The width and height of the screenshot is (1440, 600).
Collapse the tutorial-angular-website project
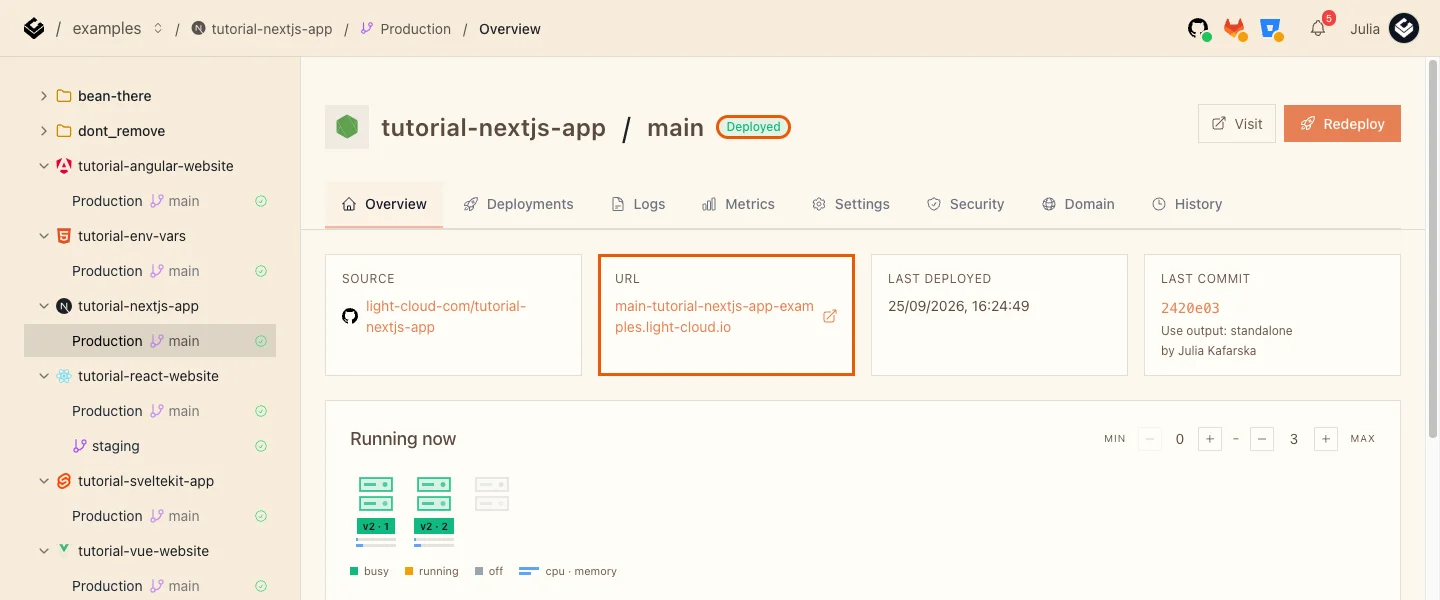pyautogui.click(x=43, y=166)
